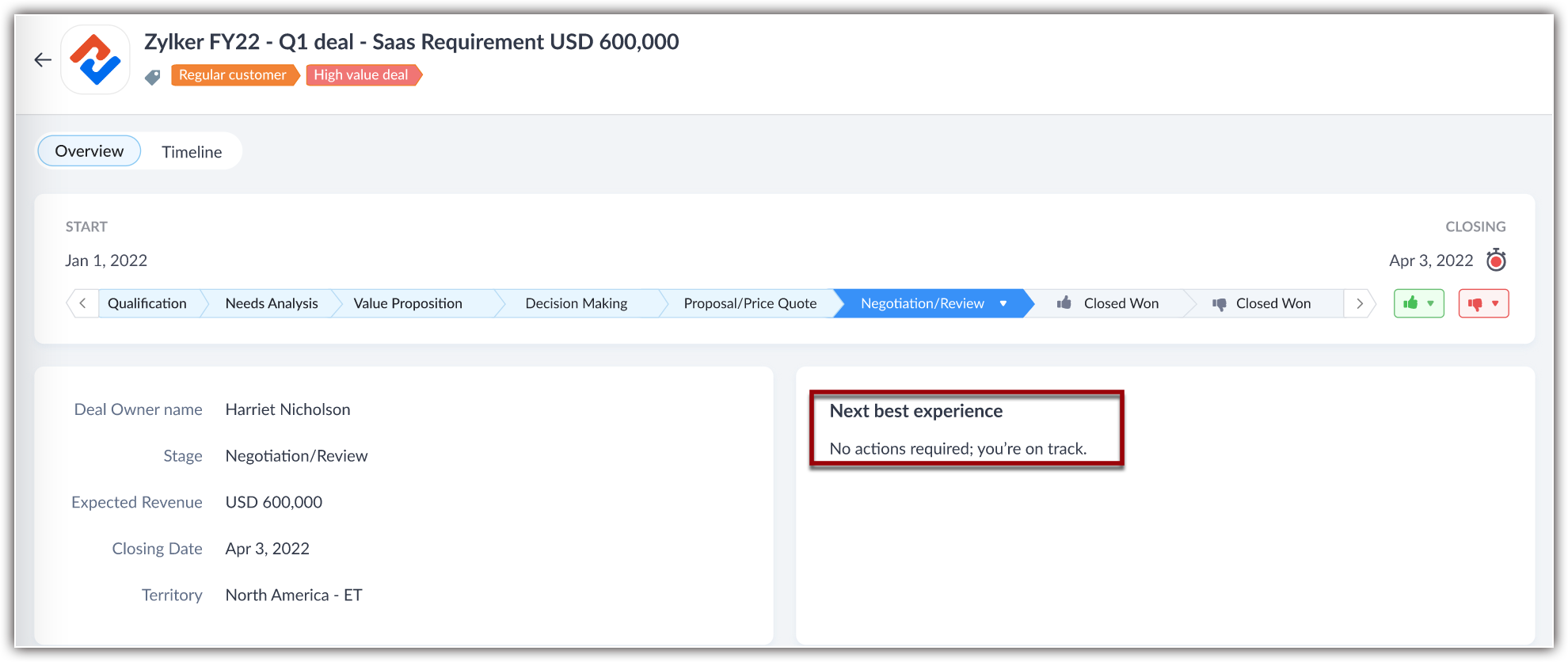Click the Regular customer tag

pos(234,75)
